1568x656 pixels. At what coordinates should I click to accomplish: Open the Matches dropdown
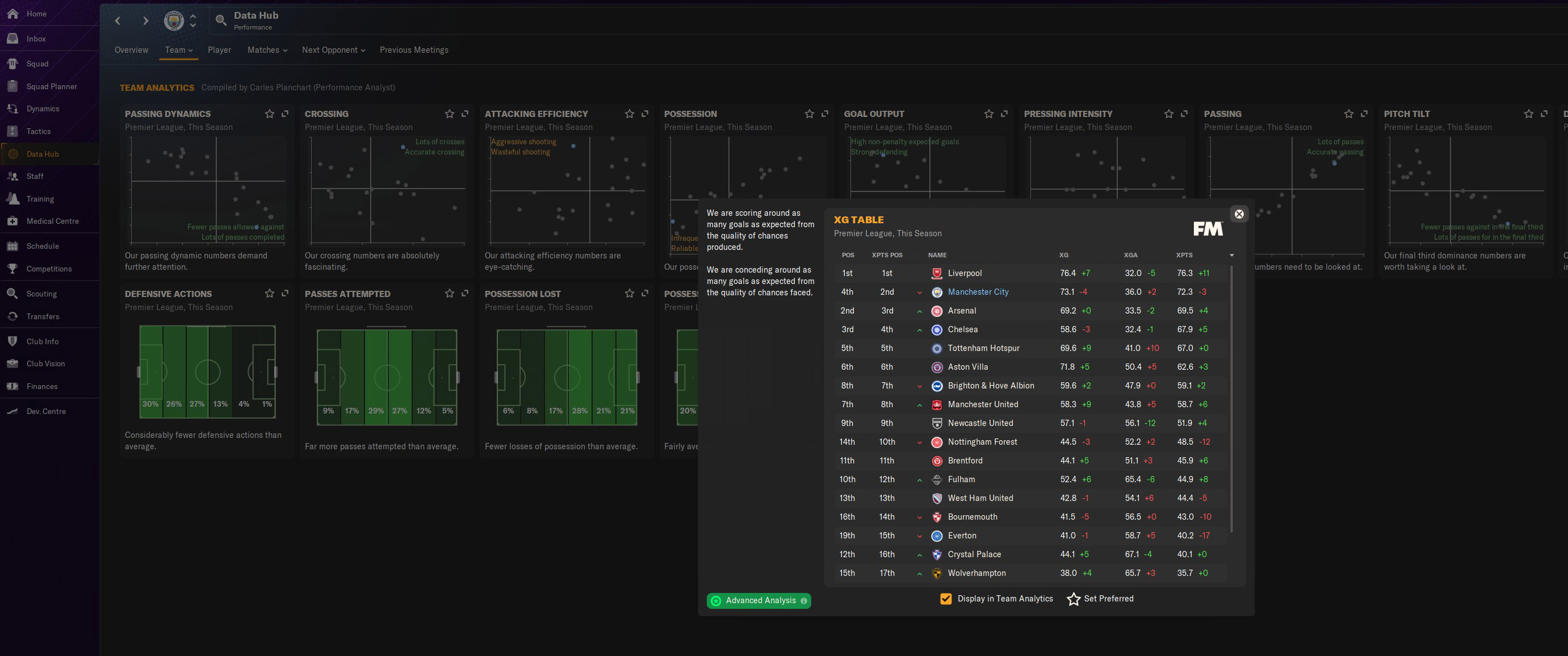click(x=267, y=50)
